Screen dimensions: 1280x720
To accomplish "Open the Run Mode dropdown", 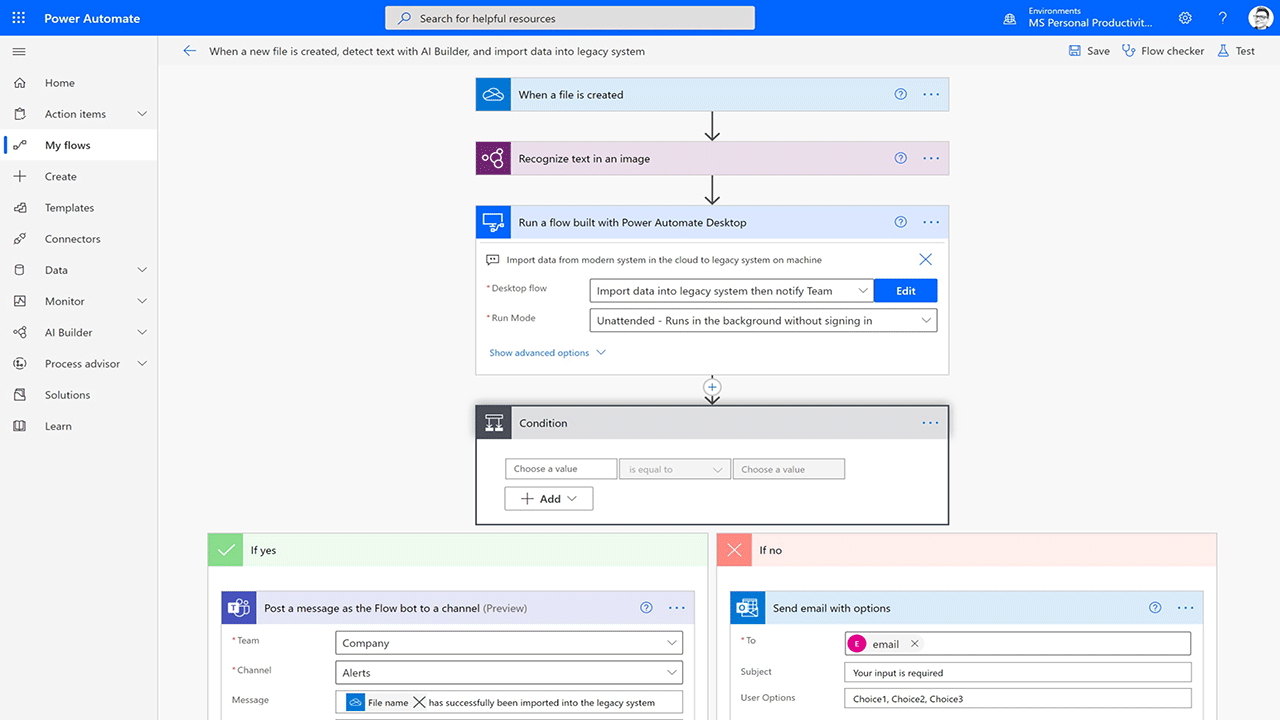I will coord(763,318).
